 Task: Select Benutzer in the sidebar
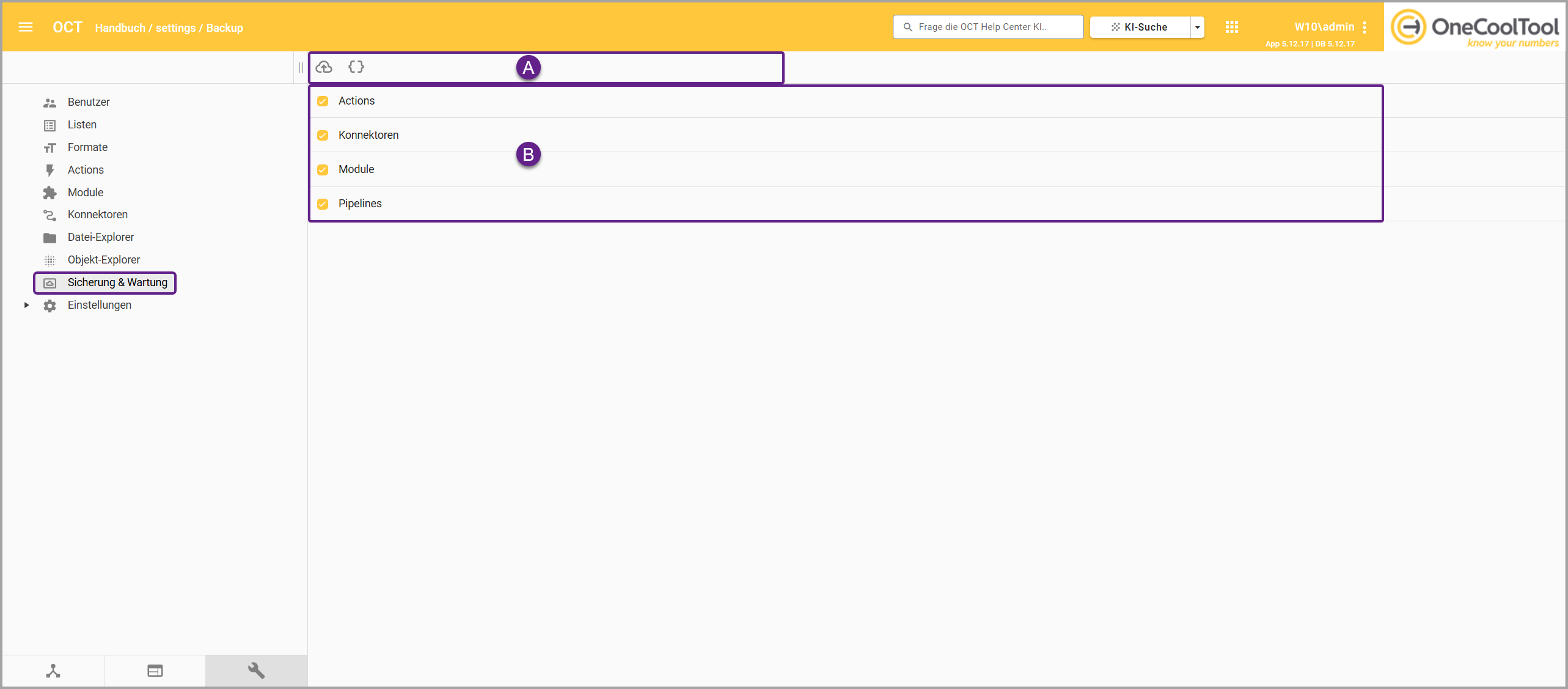tap(89, 102)
